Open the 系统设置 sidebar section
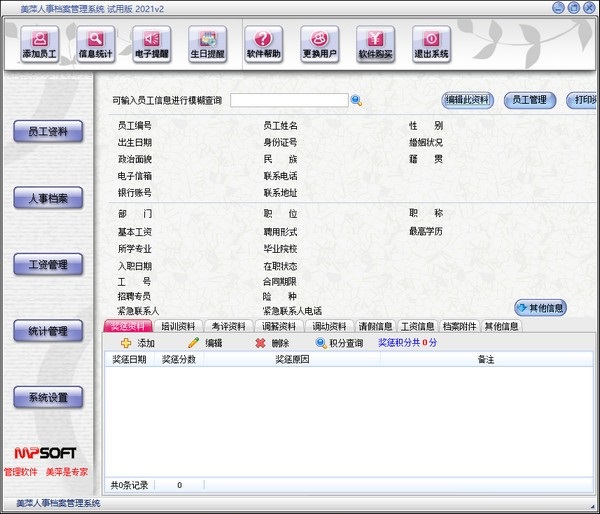 coord(48,397)
